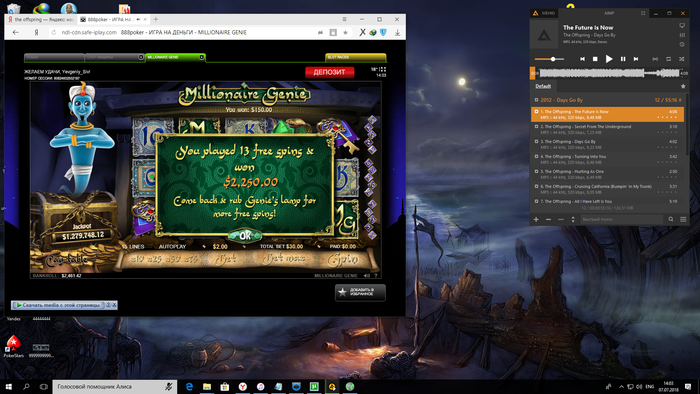Play the track in AIMP

pyautogui.click(x=608, y=59)
